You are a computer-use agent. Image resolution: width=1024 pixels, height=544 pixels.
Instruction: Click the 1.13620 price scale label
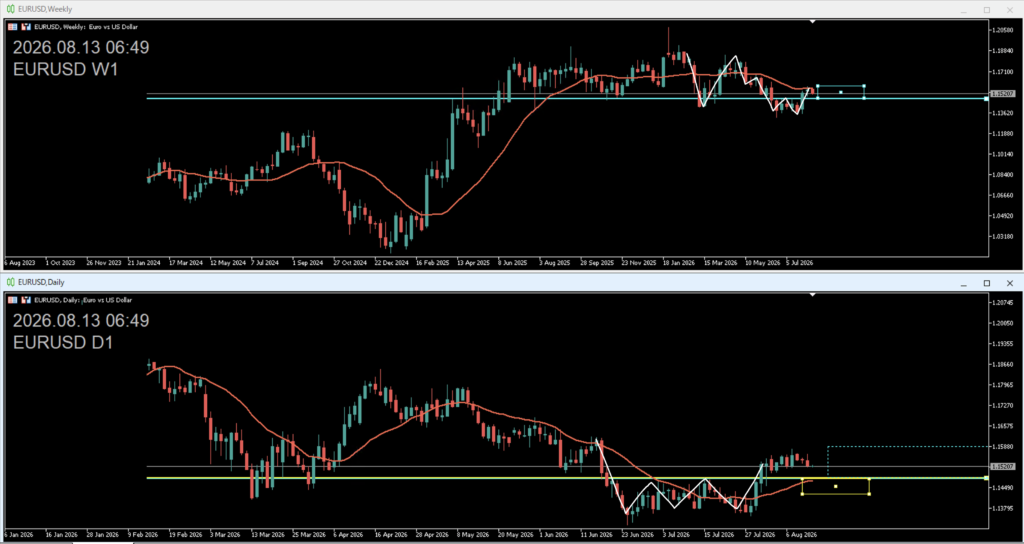1002,113
